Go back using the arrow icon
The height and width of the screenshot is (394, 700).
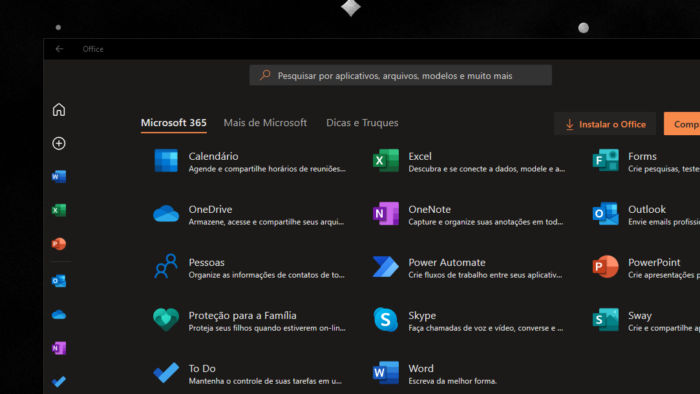point(59,49)
